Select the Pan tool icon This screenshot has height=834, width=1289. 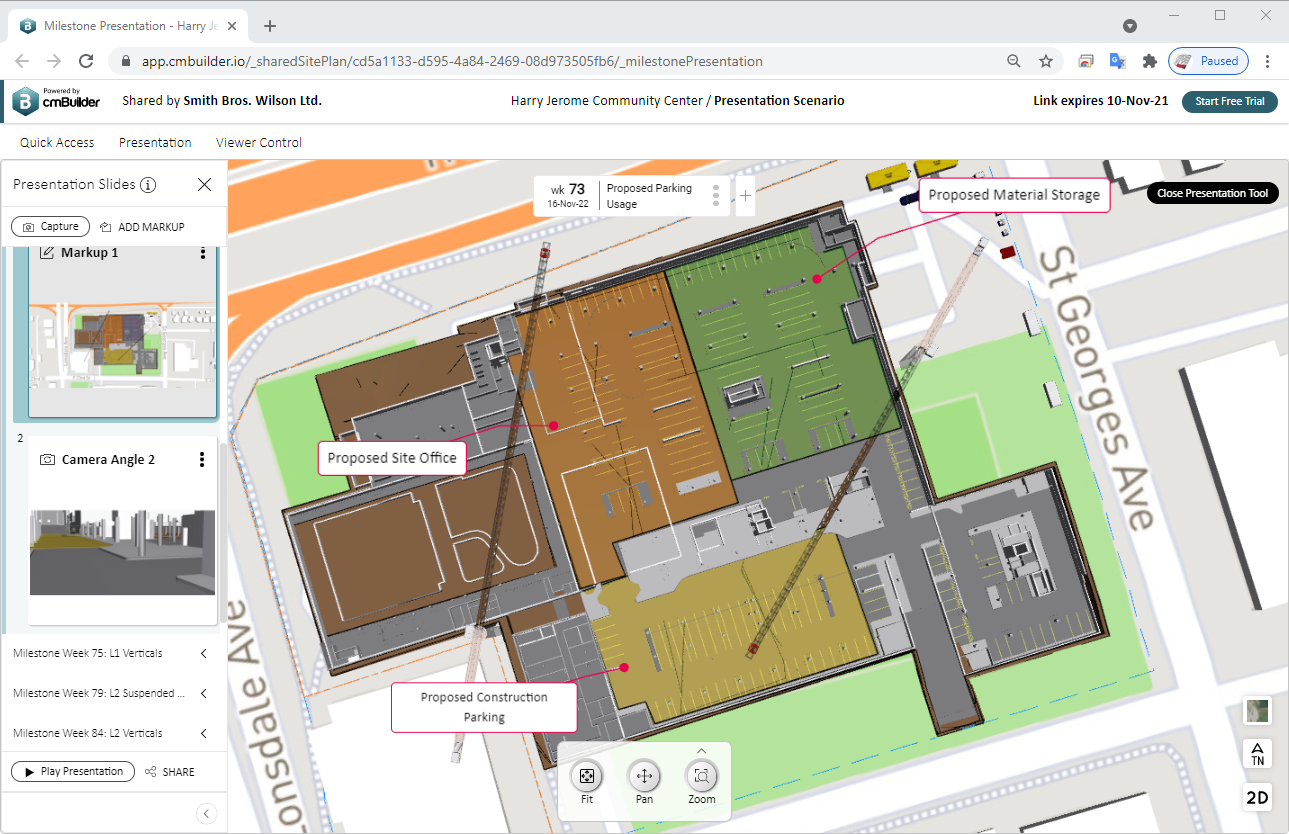click(644, 776)
